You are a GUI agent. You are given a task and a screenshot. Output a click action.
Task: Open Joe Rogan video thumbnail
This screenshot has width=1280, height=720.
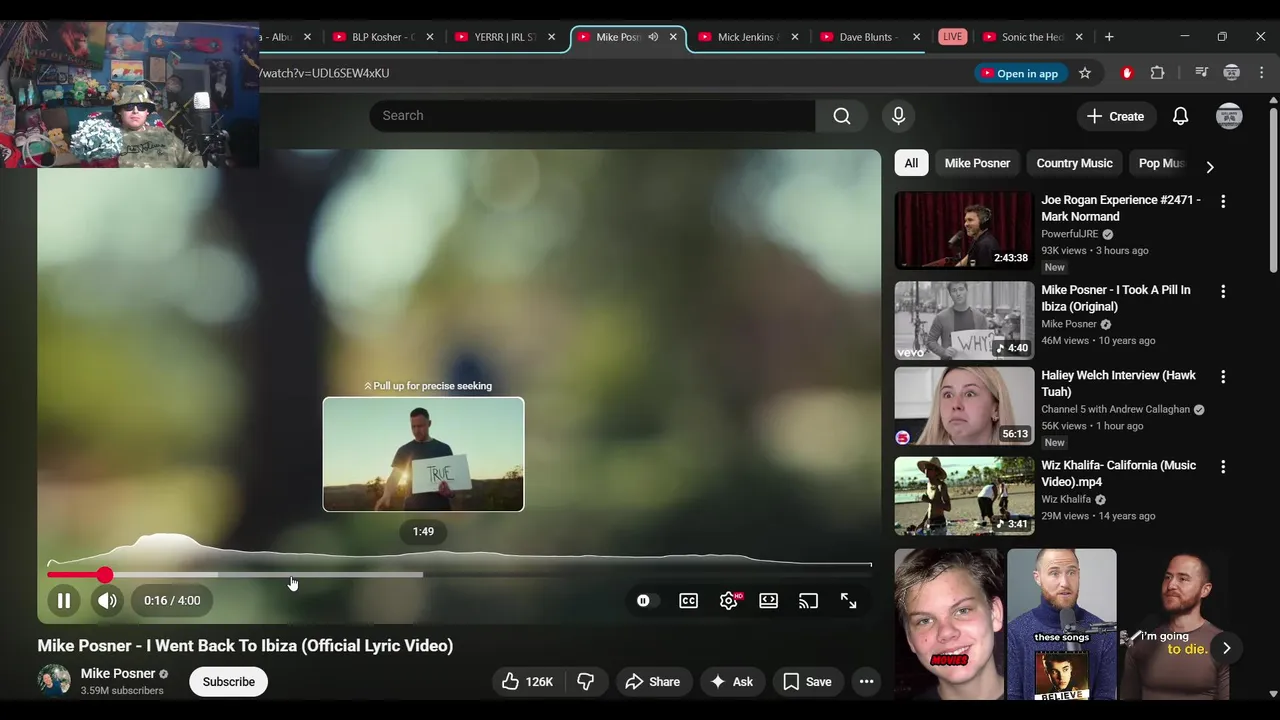[x=964, y=230]
